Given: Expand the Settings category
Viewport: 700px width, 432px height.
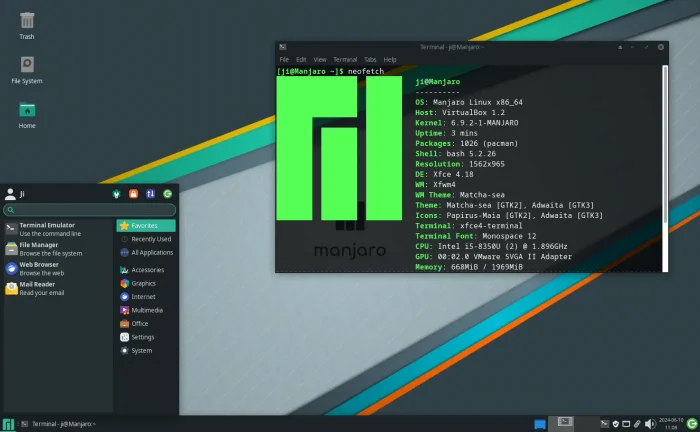Looking at the screenshot, I should coord(142,337).
